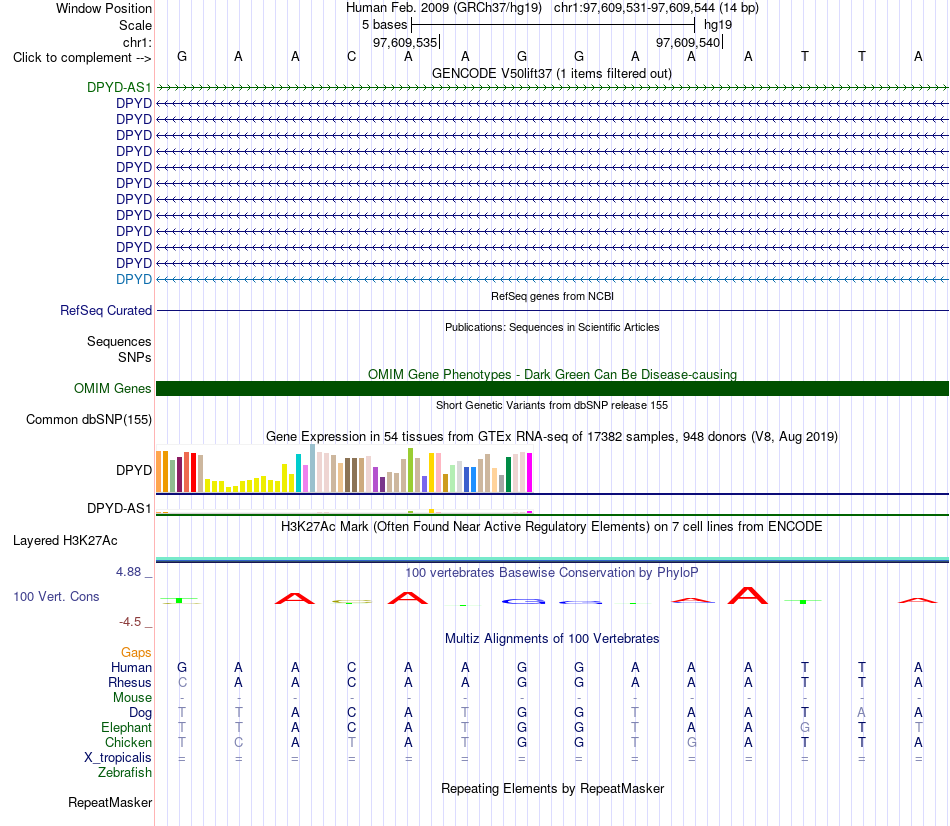Click the cyan H3K27Ac signal line

(x=552, y=559)
